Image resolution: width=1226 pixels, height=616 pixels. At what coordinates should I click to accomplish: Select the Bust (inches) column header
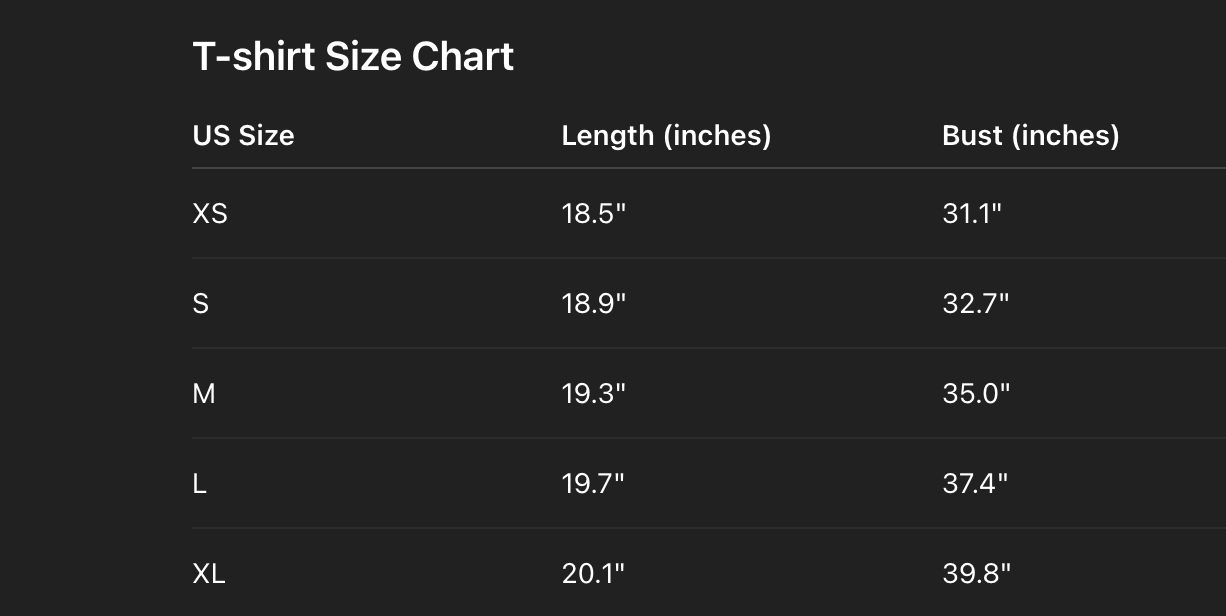click(x=1030, y=136)
